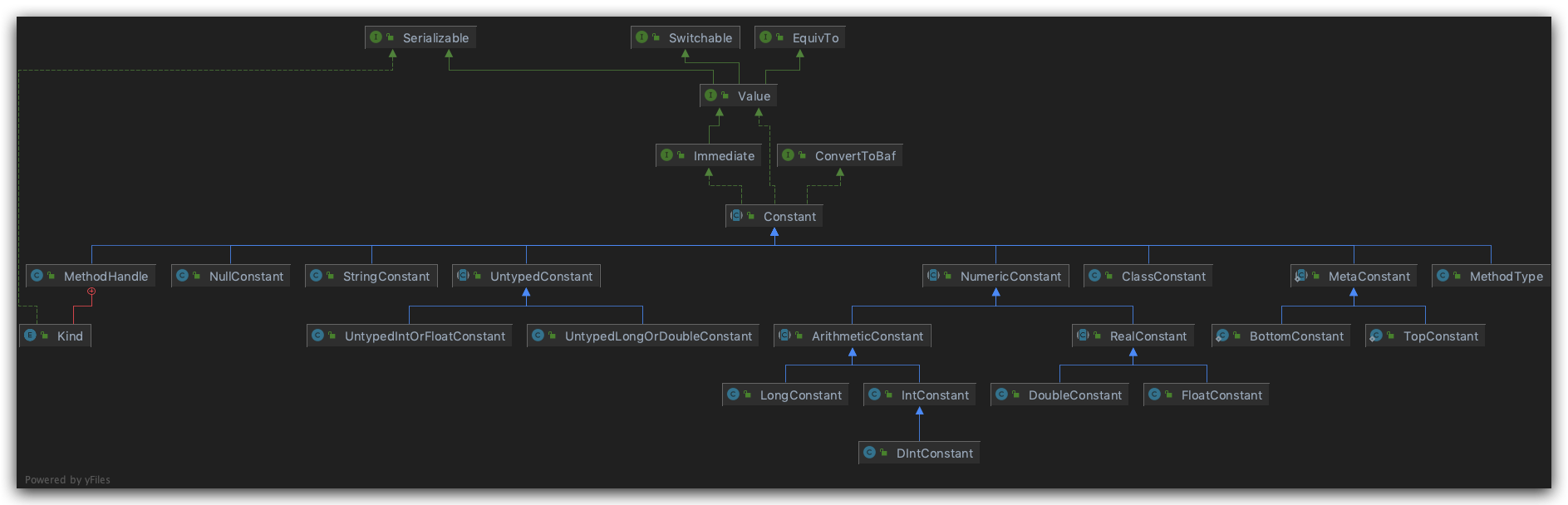Select the ArithmeticConstant node

852,336
